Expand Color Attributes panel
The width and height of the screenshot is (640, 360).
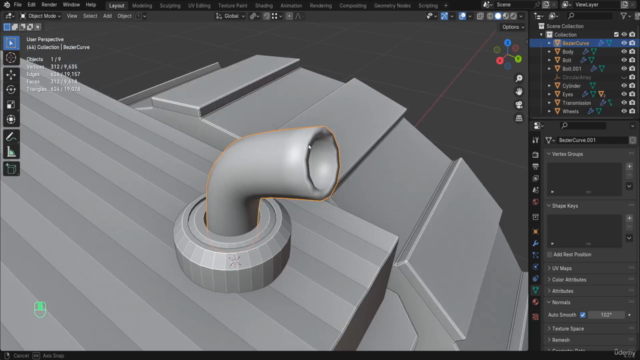tap(569, 280)
